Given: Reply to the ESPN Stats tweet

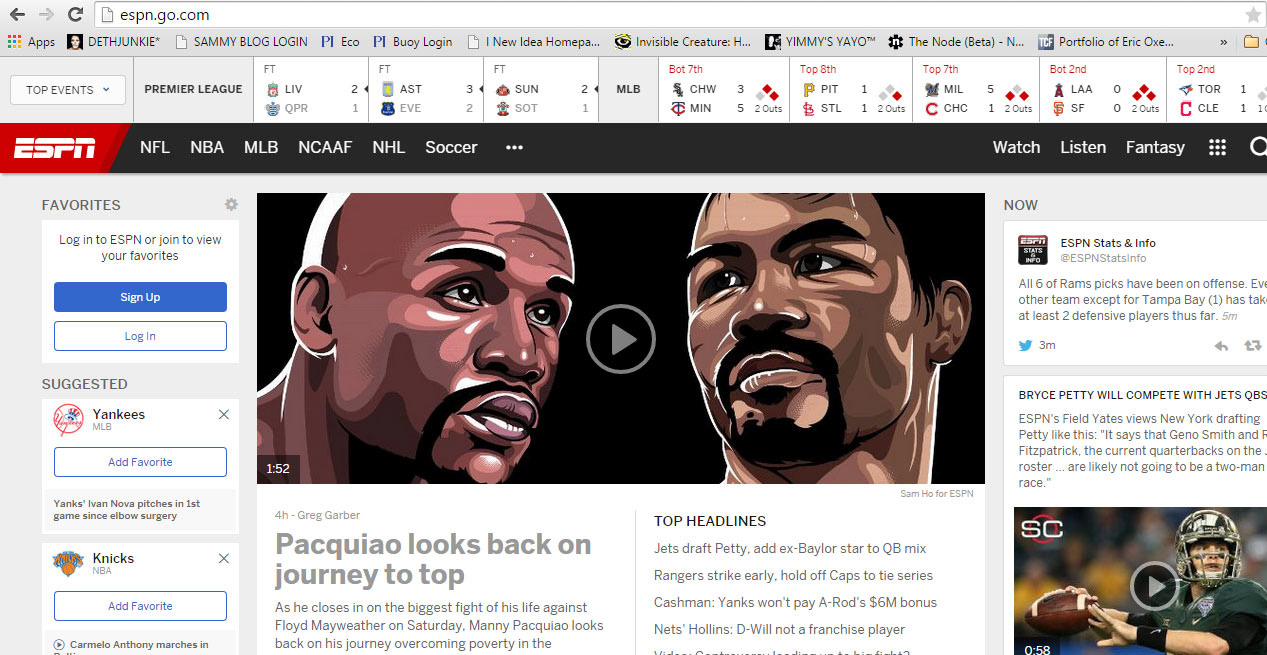Looking at the screenshot, I should pyautogui.click(x=1221, y=346).
